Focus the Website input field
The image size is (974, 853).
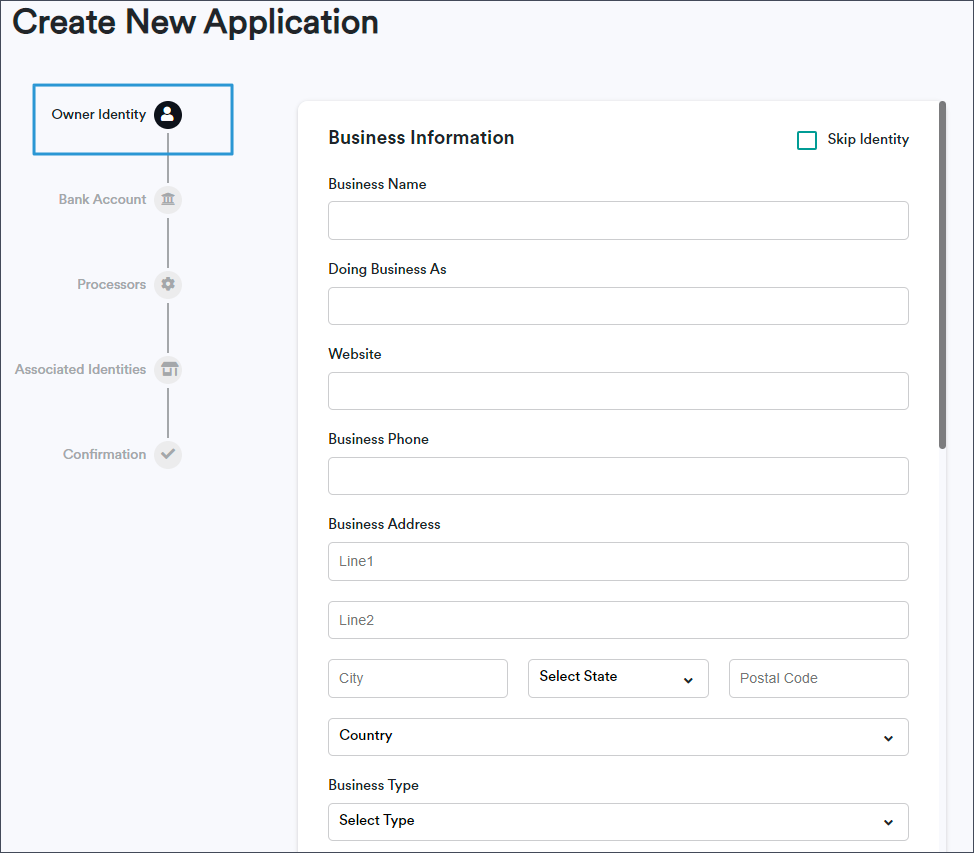(618, 391)
